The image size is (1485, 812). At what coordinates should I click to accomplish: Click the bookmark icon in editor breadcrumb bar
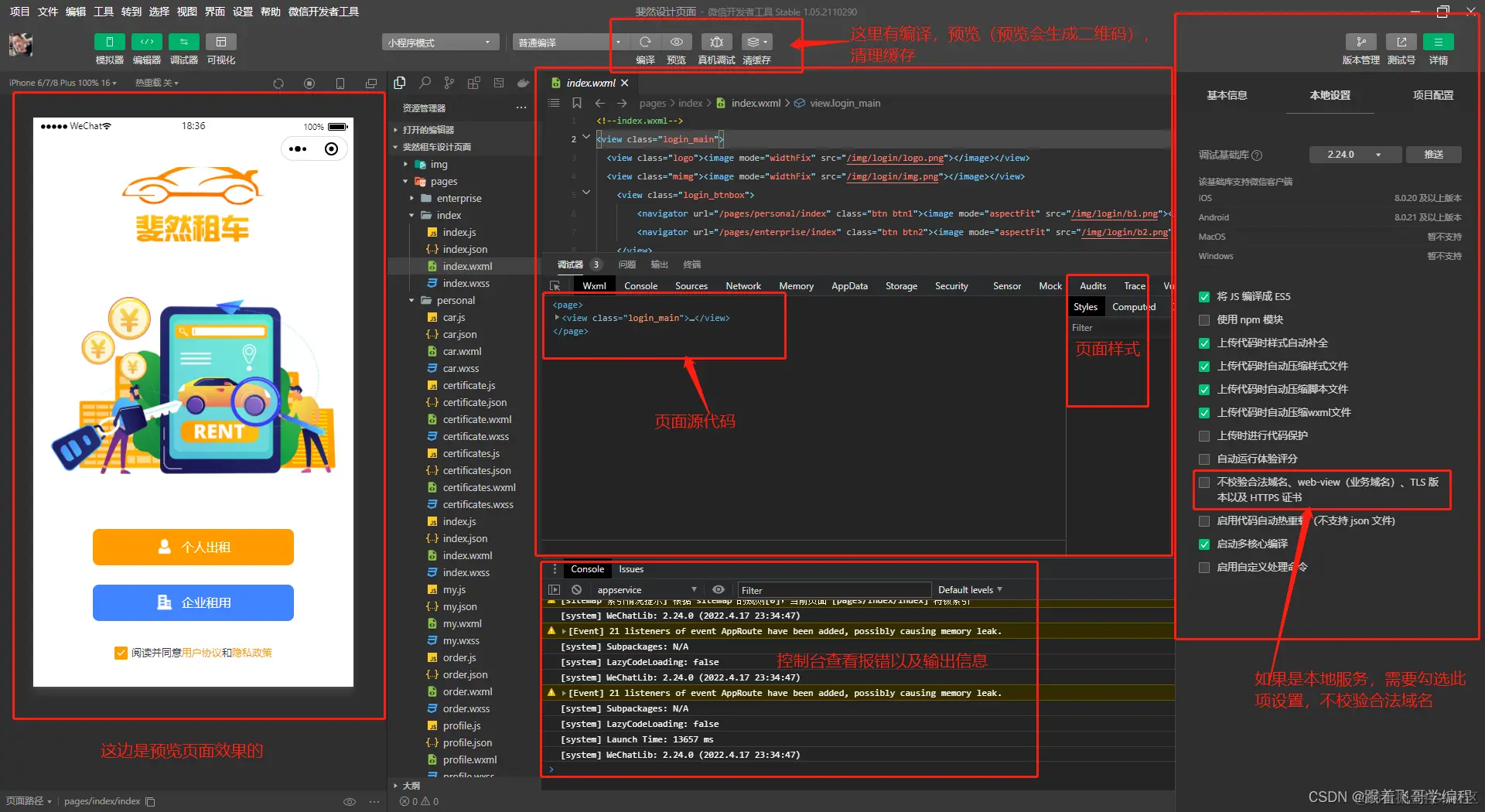(x=577, y=103)
